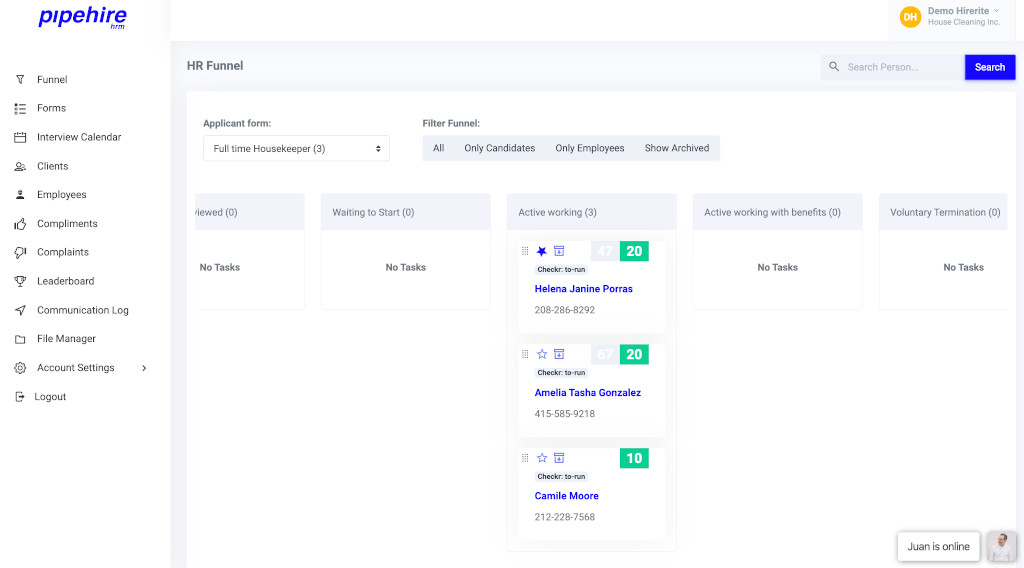
Task: Star Amelia Tasha Gonzalez's card
Action: coord(542,354)
